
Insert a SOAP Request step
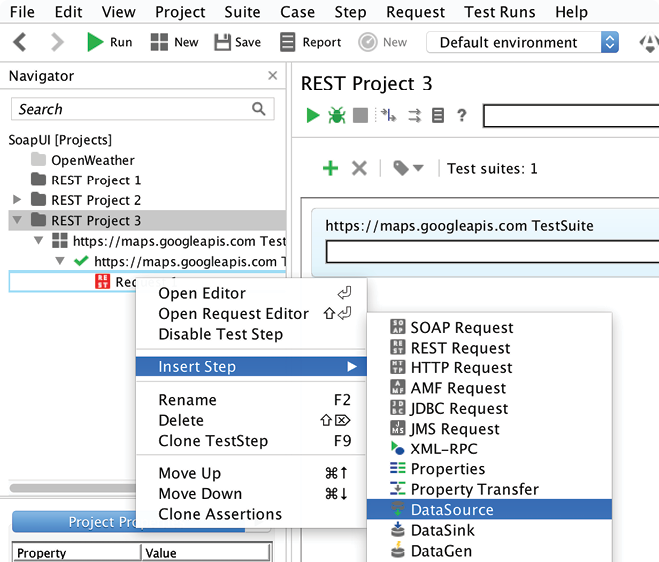489,327
